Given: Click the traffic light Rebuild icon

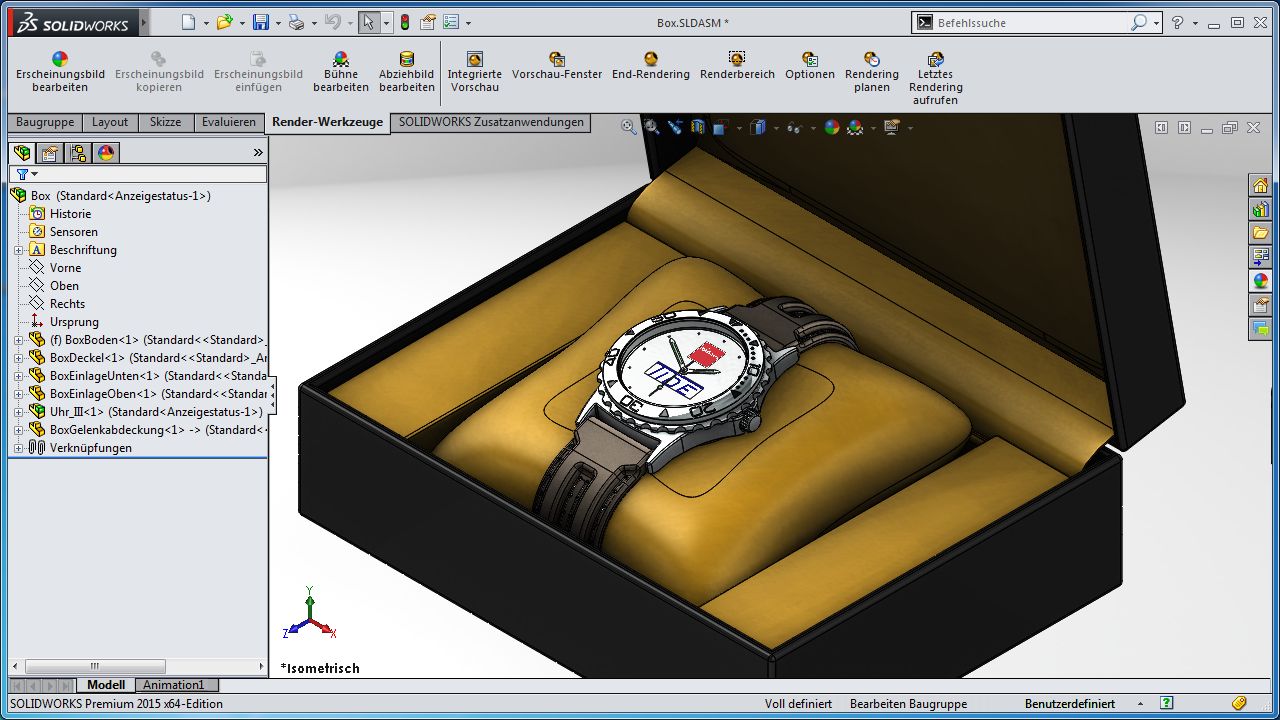Looking at the screenshot, I should (x=405, y=22).
